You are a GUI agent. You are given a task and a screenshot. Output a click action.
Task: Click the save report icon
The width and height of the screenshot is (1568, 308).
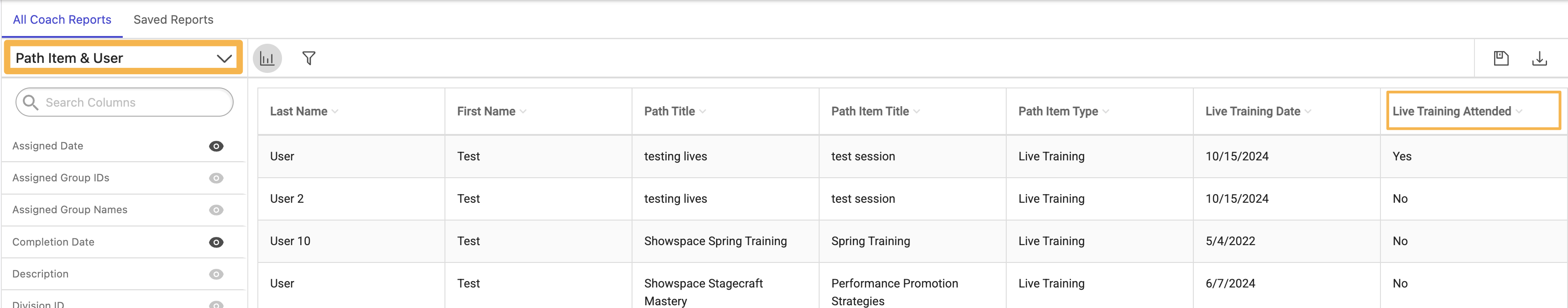(1501, 58)
